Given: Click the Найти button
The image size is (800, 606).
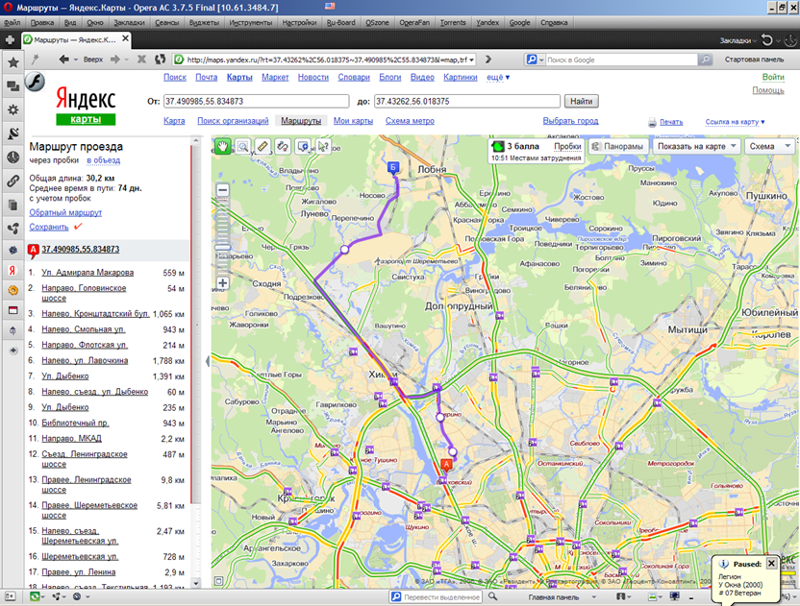Looking at the screenshot, I should tap(581, 102).
